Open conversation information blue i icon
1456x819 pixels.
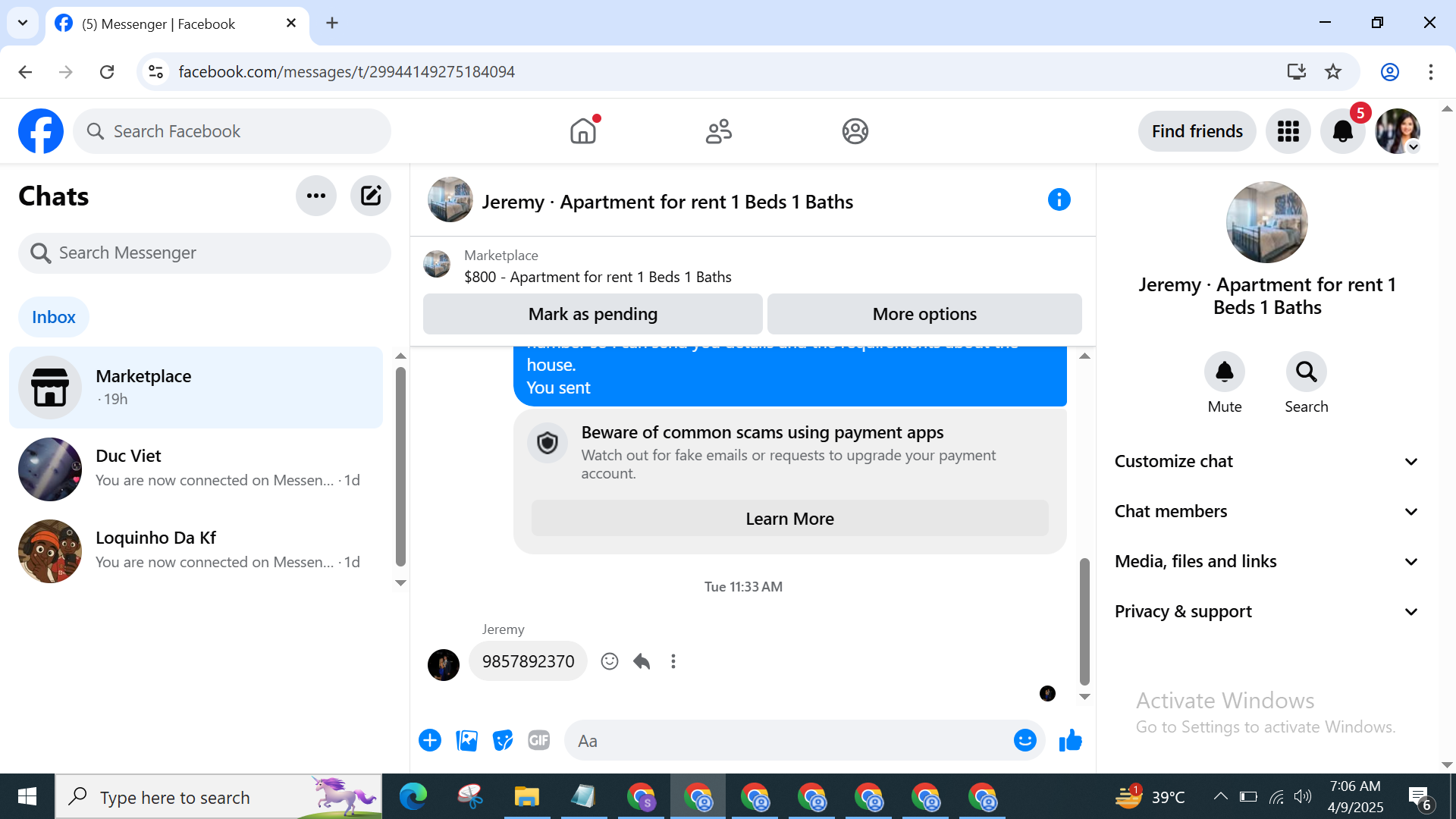coord(1059,199)
